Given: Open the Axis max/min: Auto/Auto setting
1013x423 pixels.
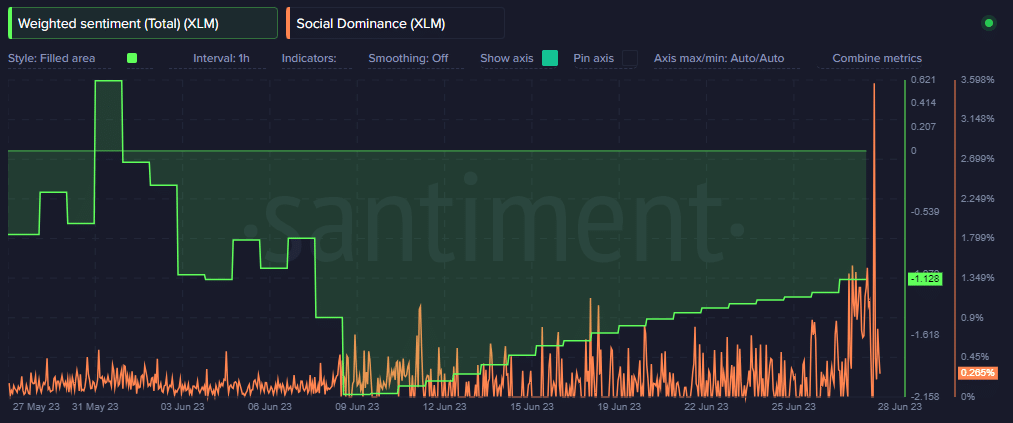Looking at the screenshot, I should pos(719,58).
